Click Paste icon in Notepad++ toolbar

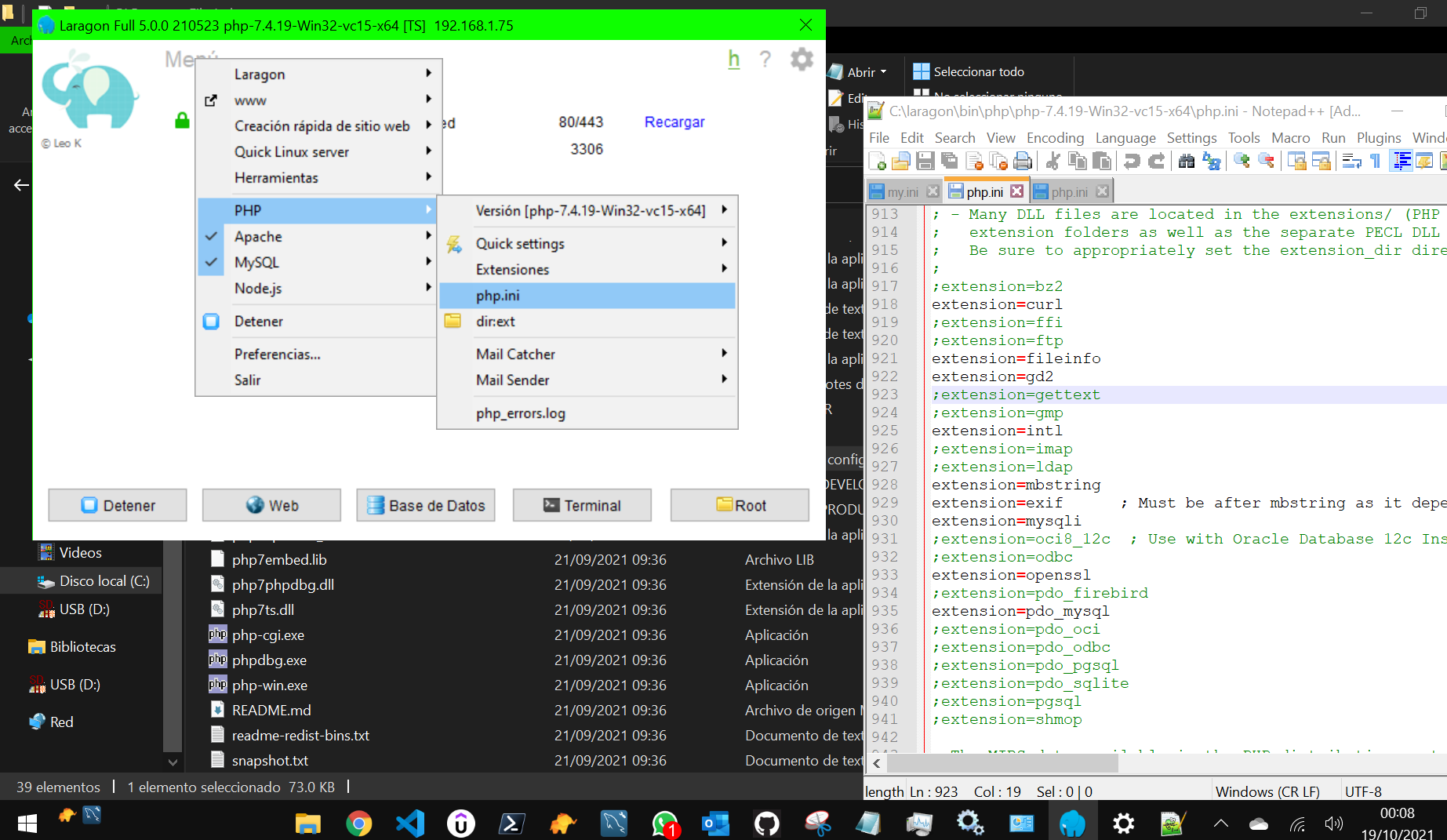tap(1102, 162)
